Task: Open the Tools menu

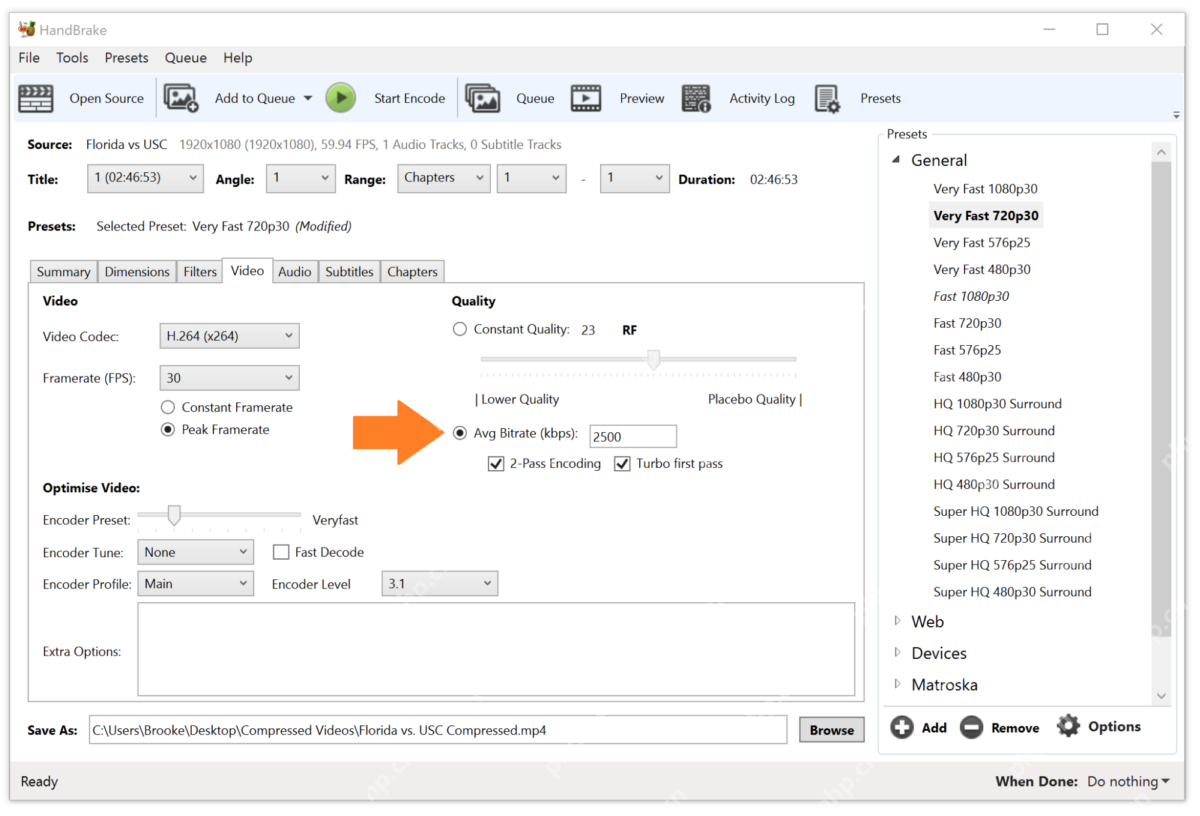Action: tap(72, 58)
